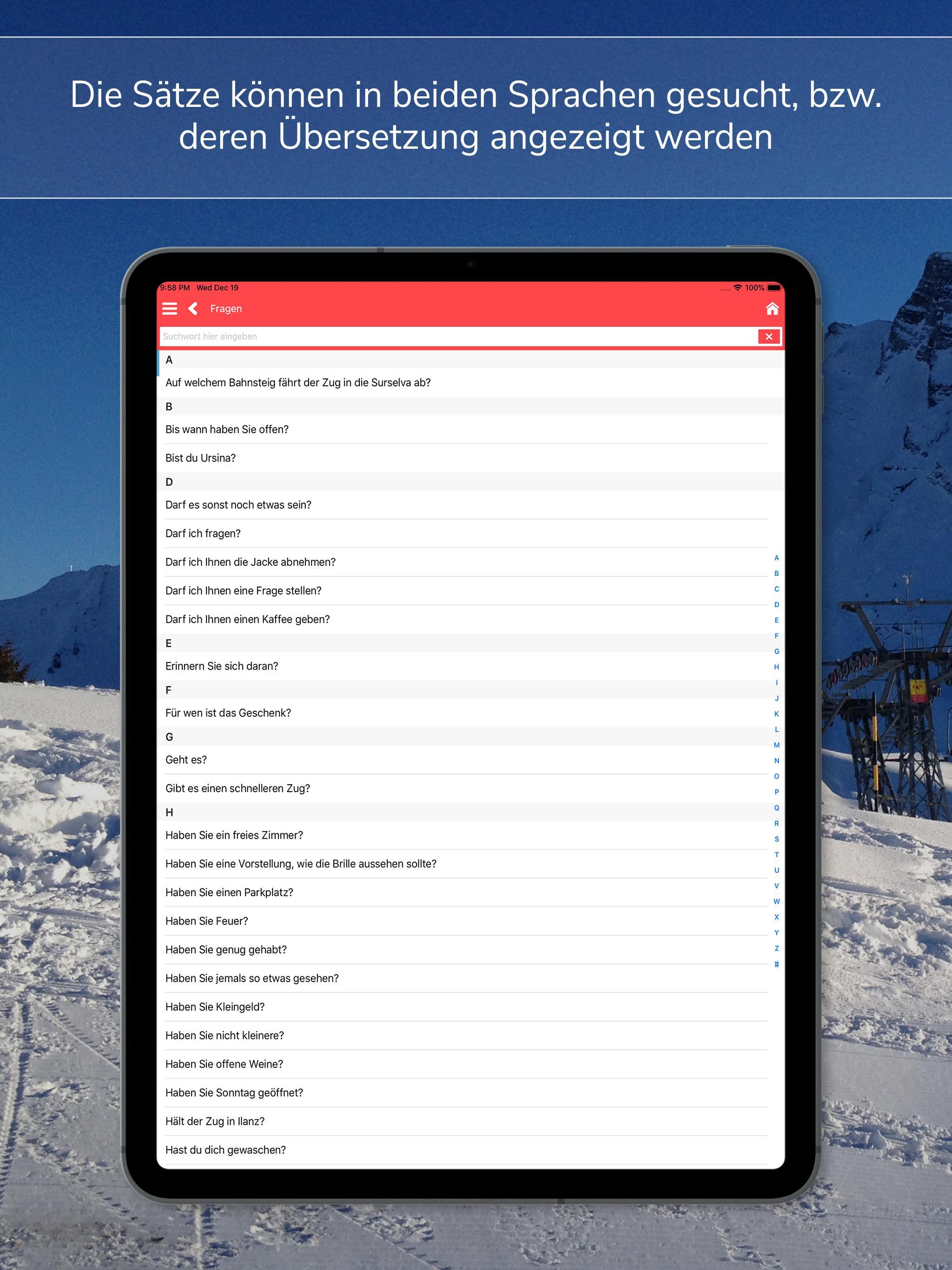Jump to letter N in index
The image size is (952, 1270).
point(776,761)
